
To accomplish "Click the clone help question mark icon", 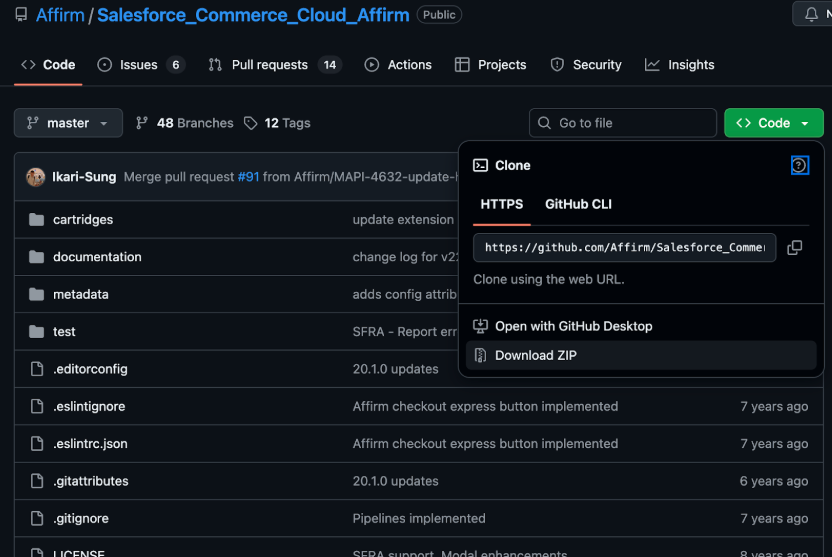I will [799, 166].
